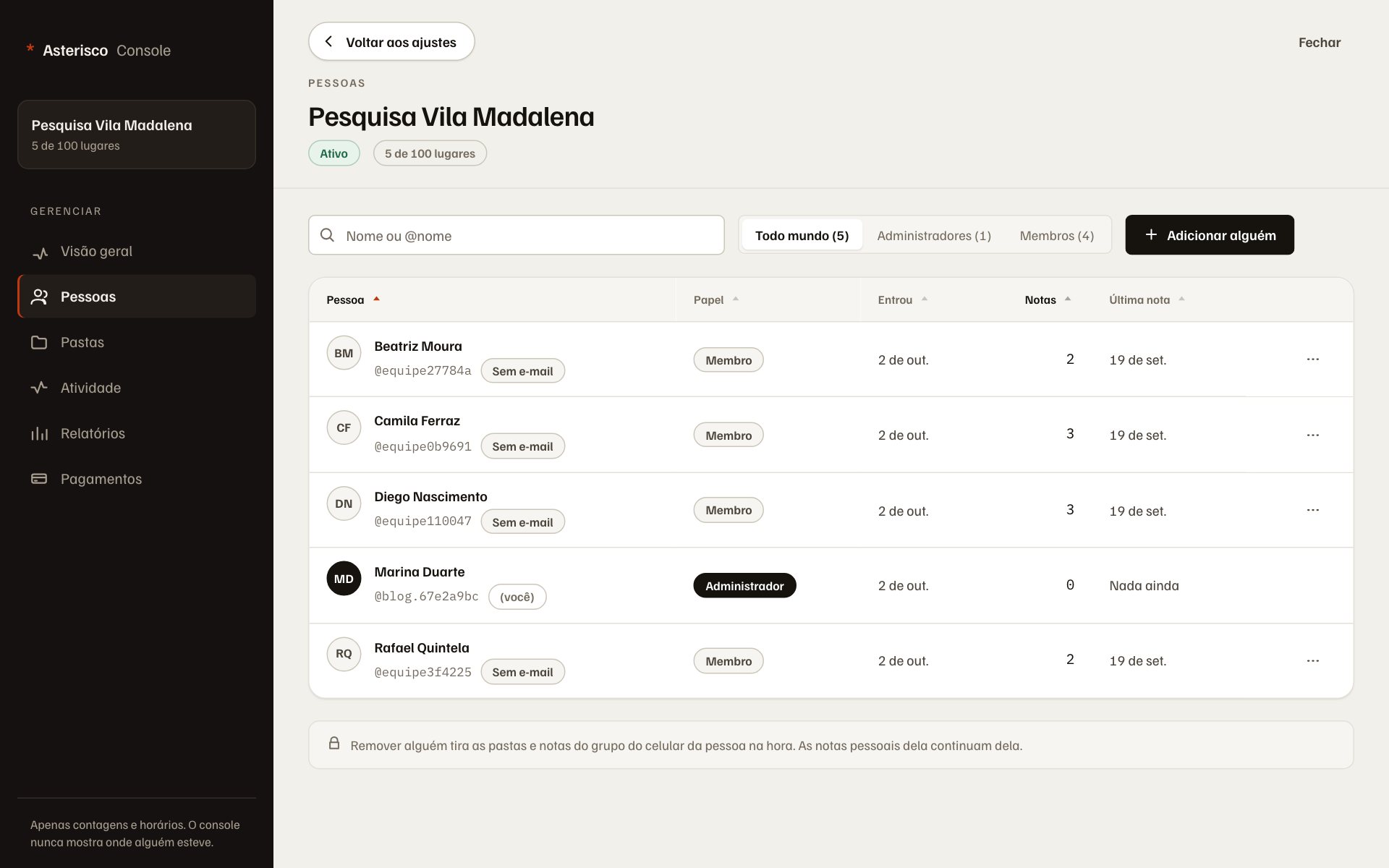Open the Pastas folder icon
The width and height of the screenshot is (1389, 868).
(39, 342)
